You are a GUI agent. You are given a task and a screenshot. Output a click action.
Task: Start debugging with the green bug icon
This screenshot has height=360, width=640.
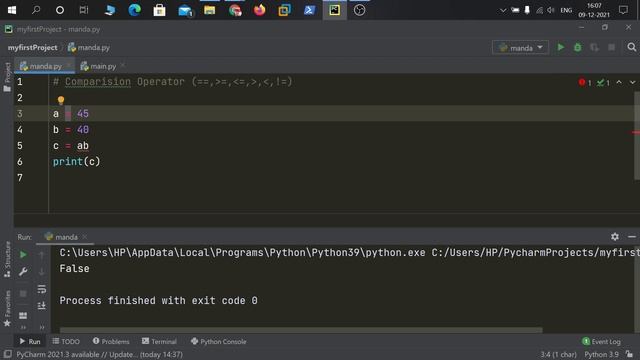point(578,47)
